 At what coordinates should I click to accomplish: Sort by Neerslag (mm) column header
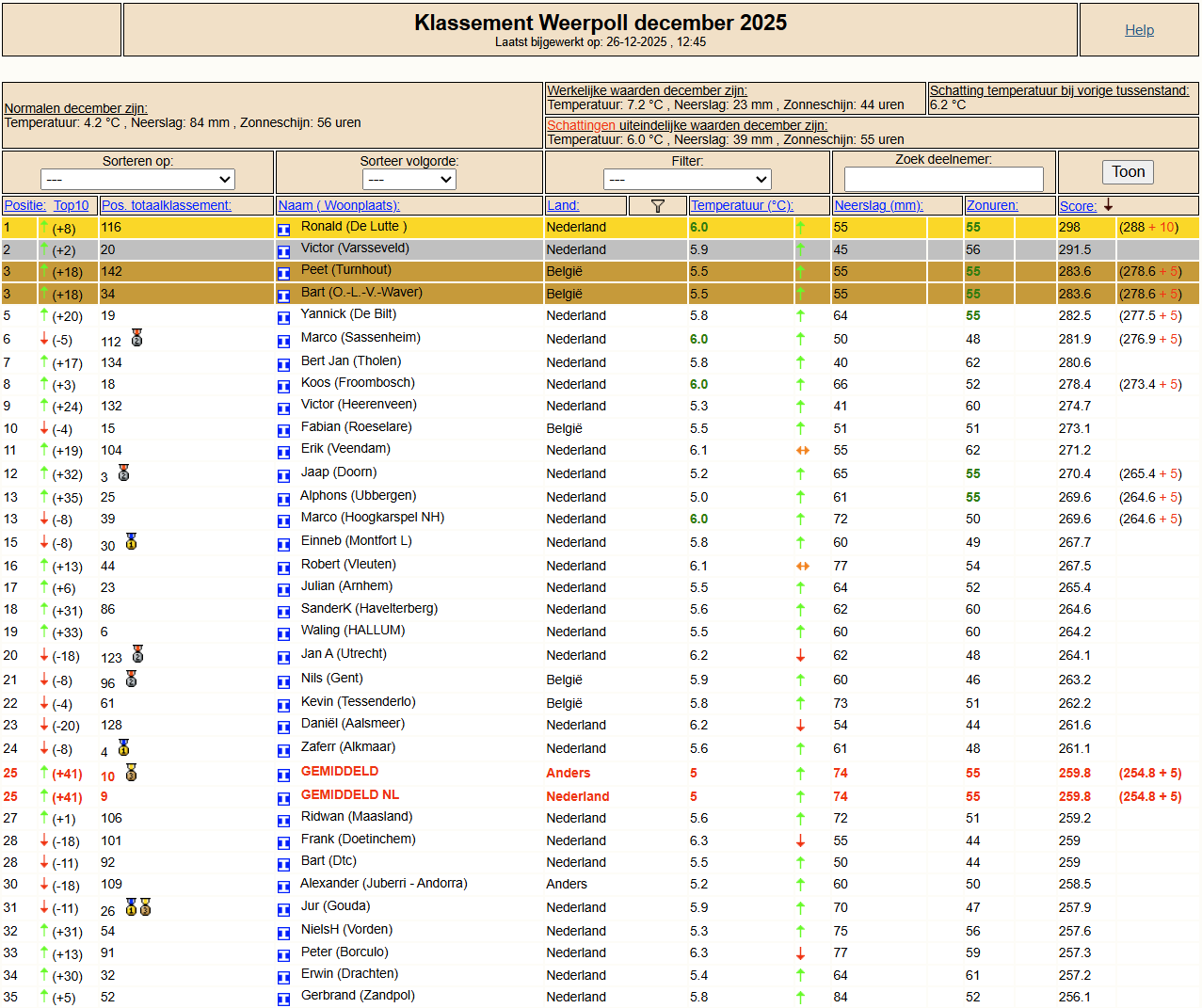tap(879, 205)
